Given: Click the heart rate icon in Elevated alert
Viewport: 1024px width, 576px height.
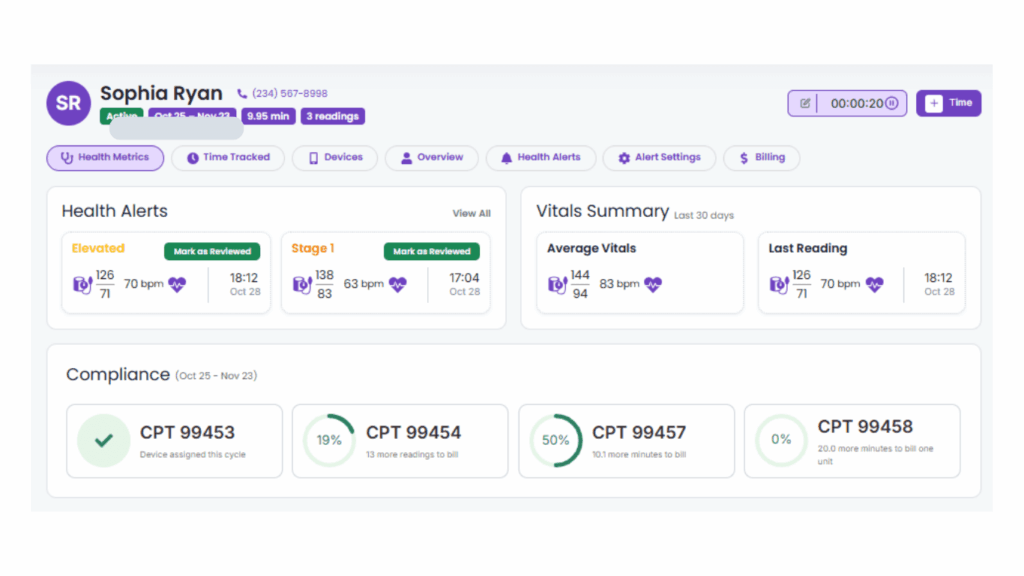Looking at the screenshot, I should point(177,284).
